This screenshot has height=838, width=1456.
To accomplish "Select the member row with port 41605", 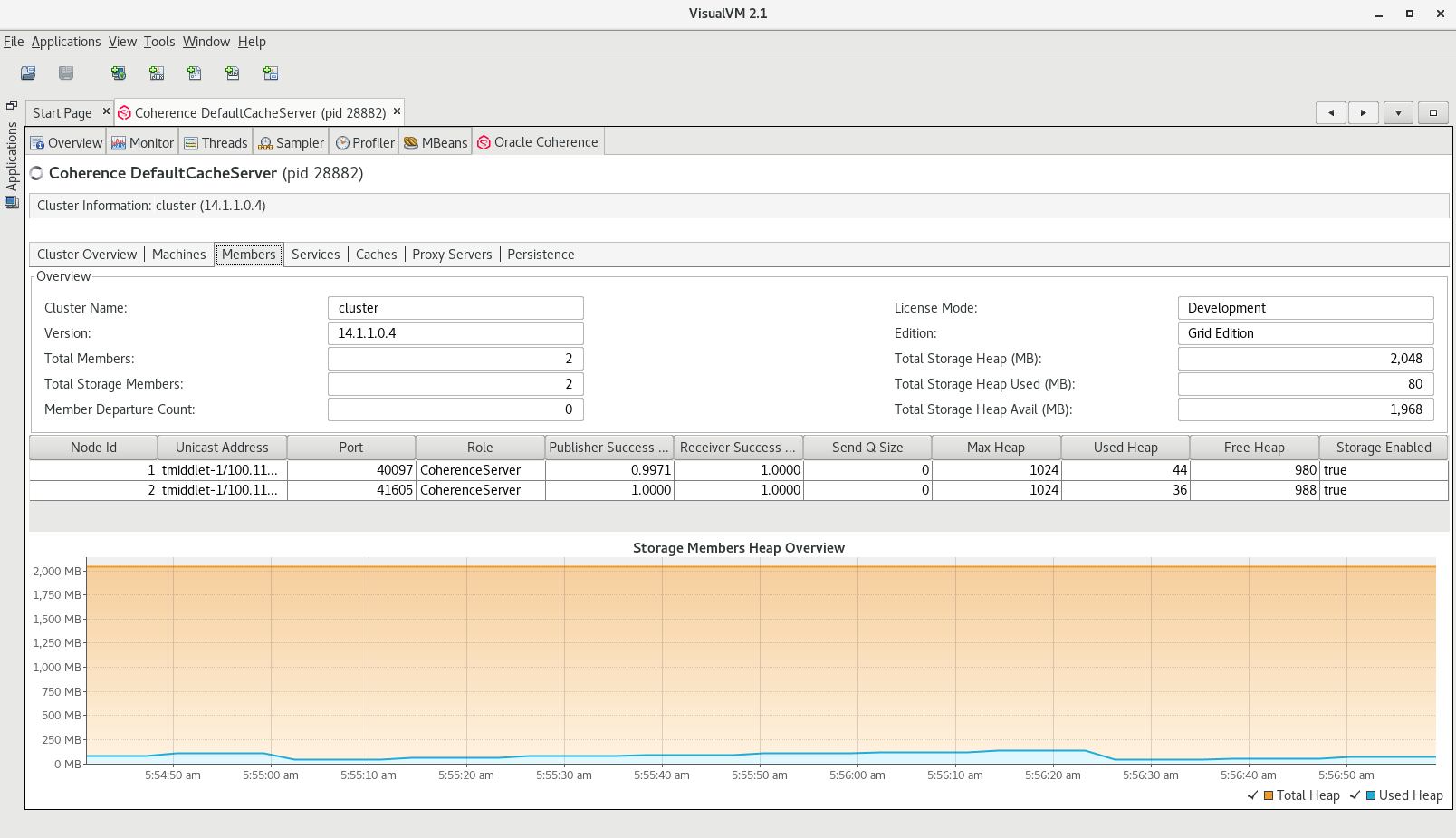I will click(x=739, y=490).
